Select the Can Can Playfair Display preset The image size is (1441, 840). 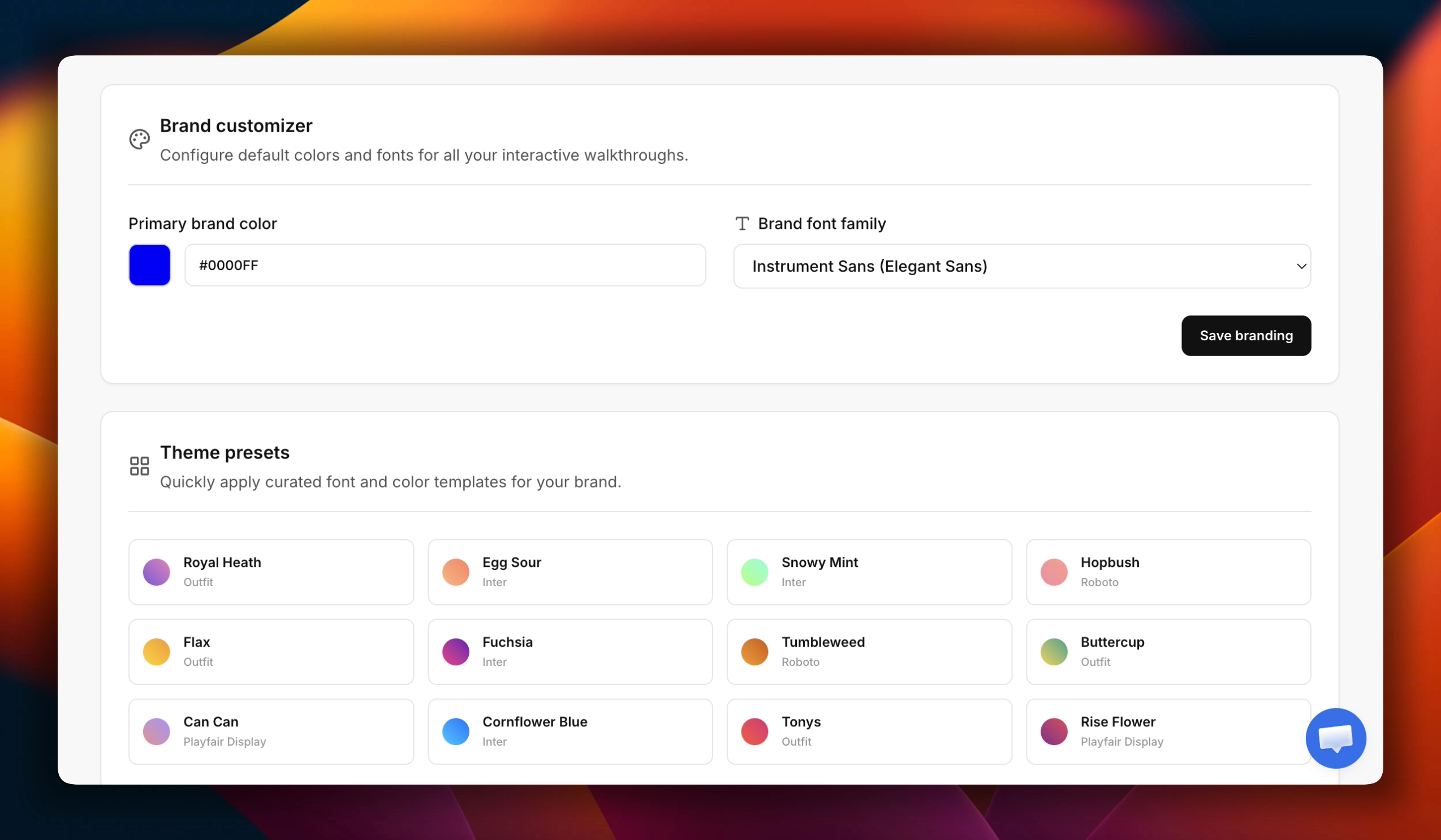point(271,731)
